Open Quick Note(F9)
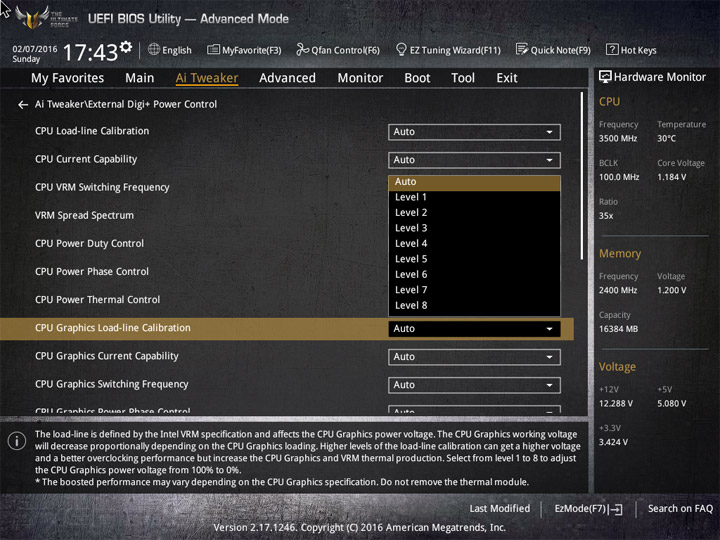 pyautogui.click(x=553, y=50)
